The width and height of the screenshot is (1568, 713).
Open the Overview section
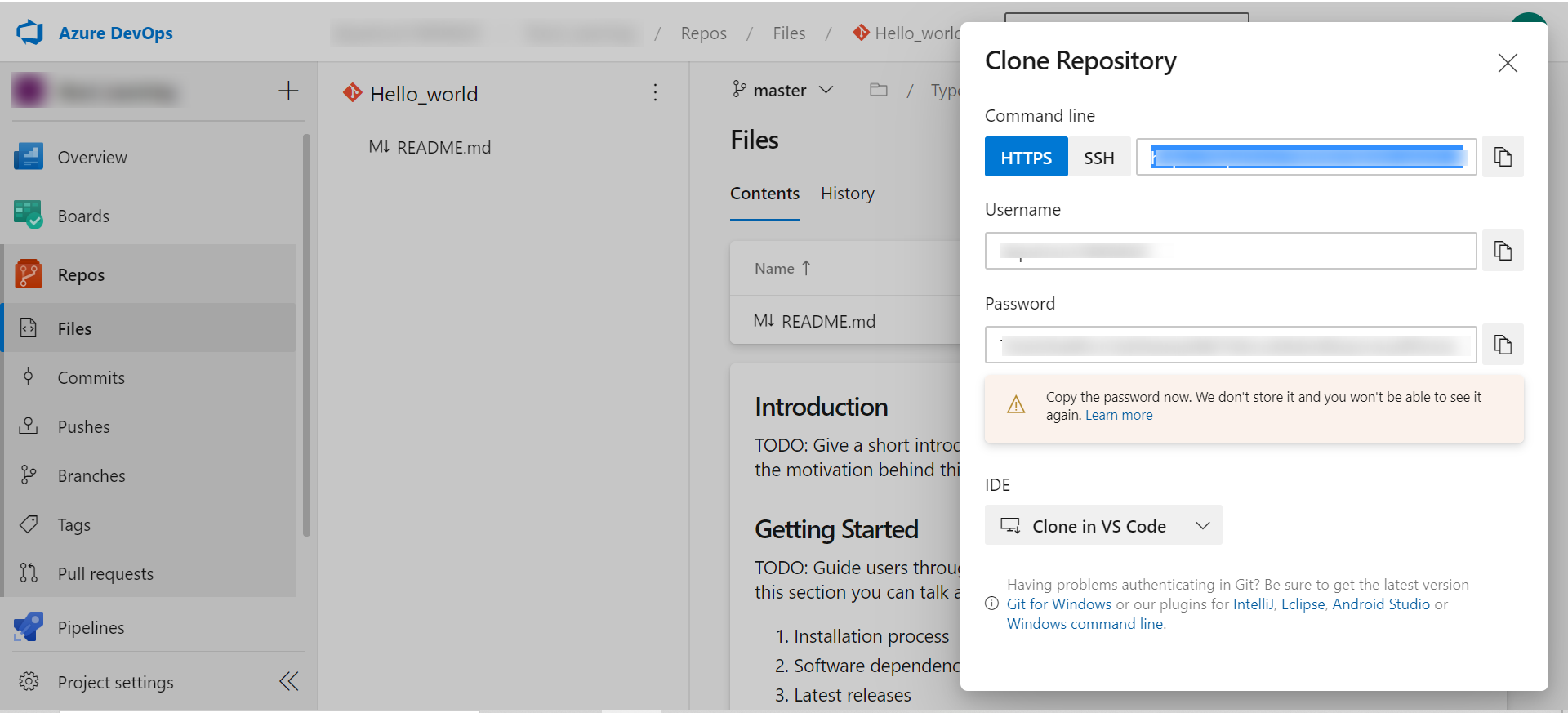tap(92, 158)
